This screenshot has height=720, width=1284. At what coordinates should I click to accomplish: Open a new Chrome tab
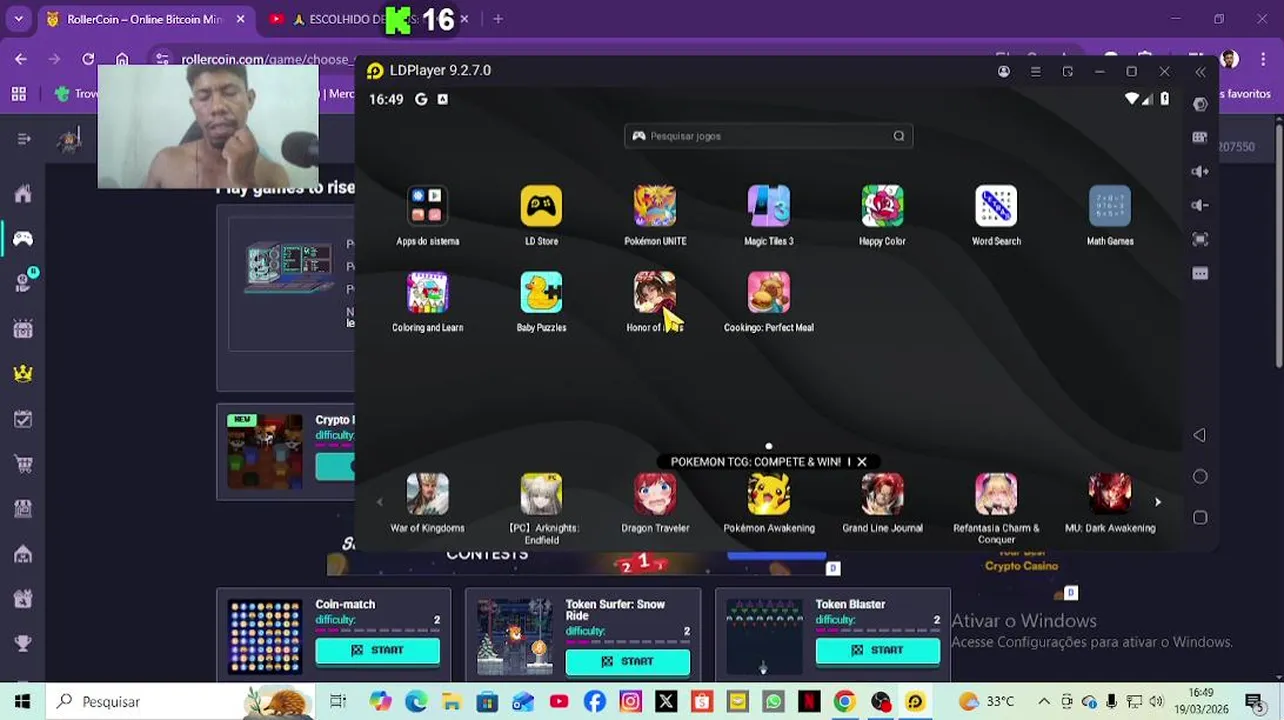[497, 19]
